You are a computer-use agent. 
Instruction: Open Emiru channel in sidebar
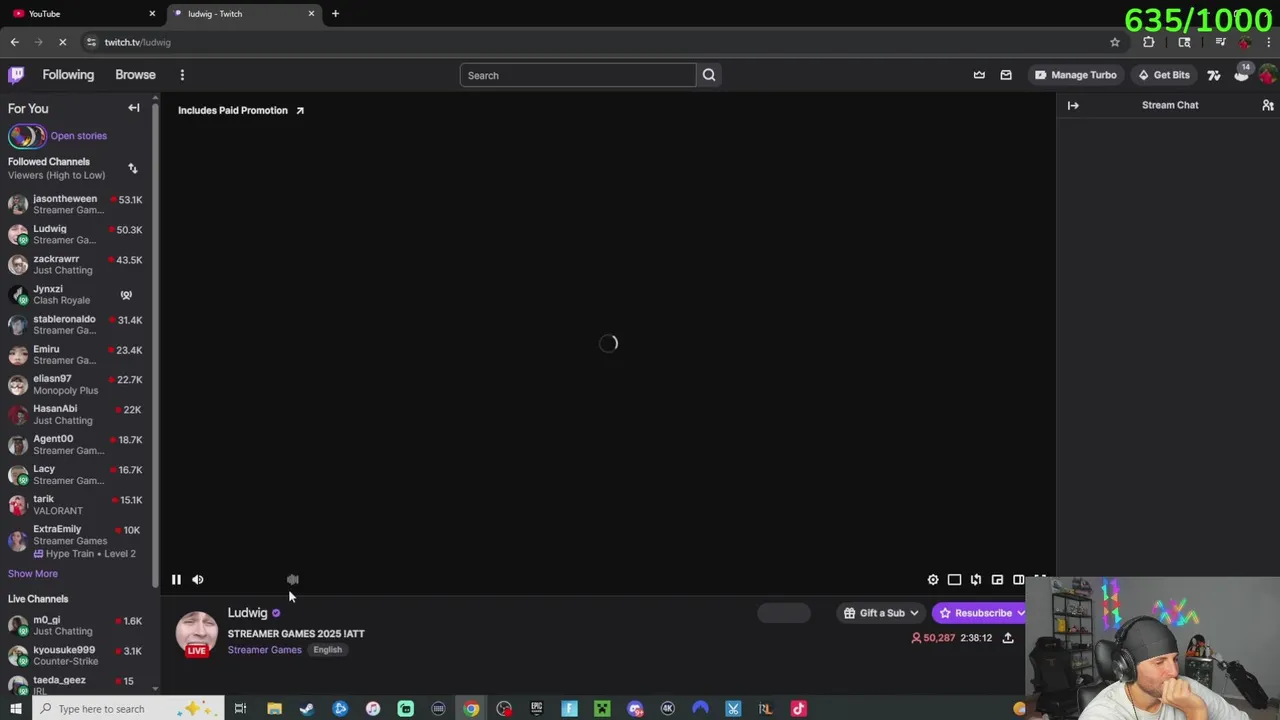click(77, 354)
